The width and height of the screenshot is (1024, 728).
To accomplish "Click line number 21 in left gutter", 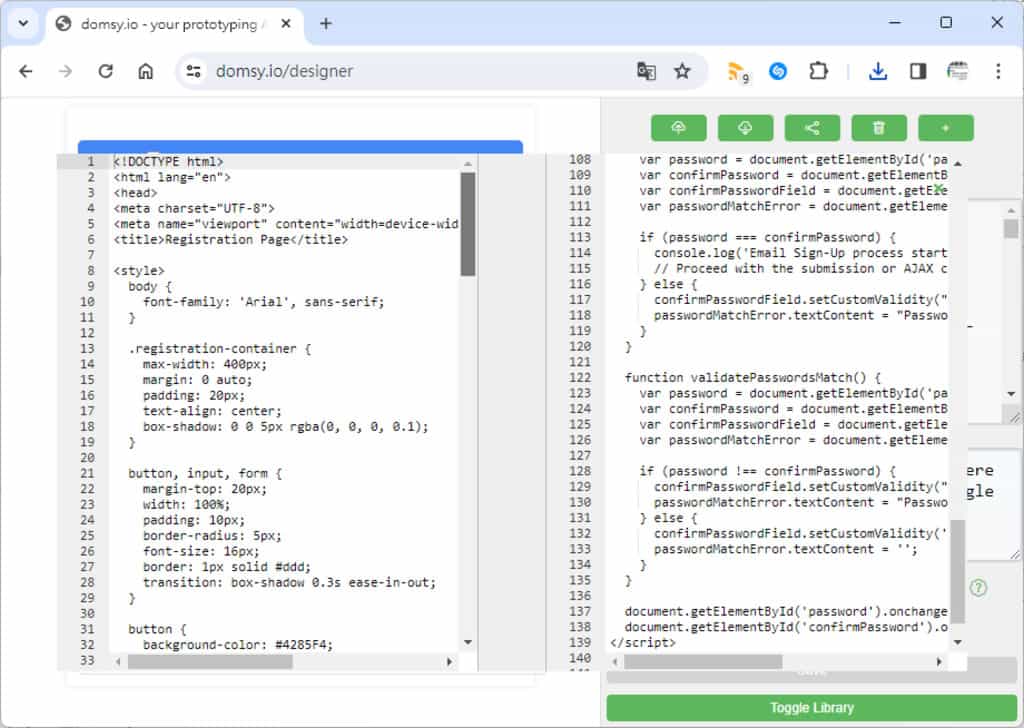I will click(x=88, y=473).
